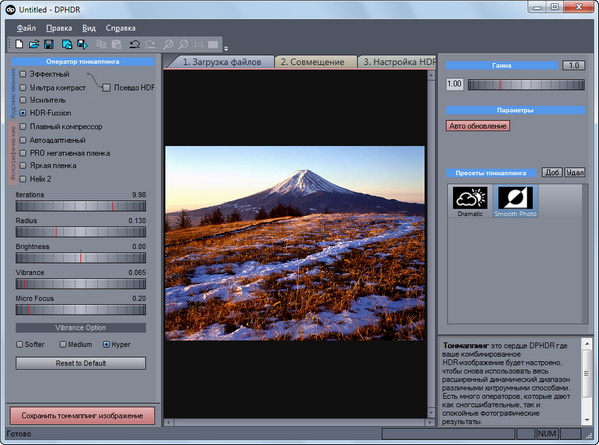Image resolution: width=599 pixels, height=445 pixels.
Task: Click the gamma value field showing 1.00
Action: (455, 84)
